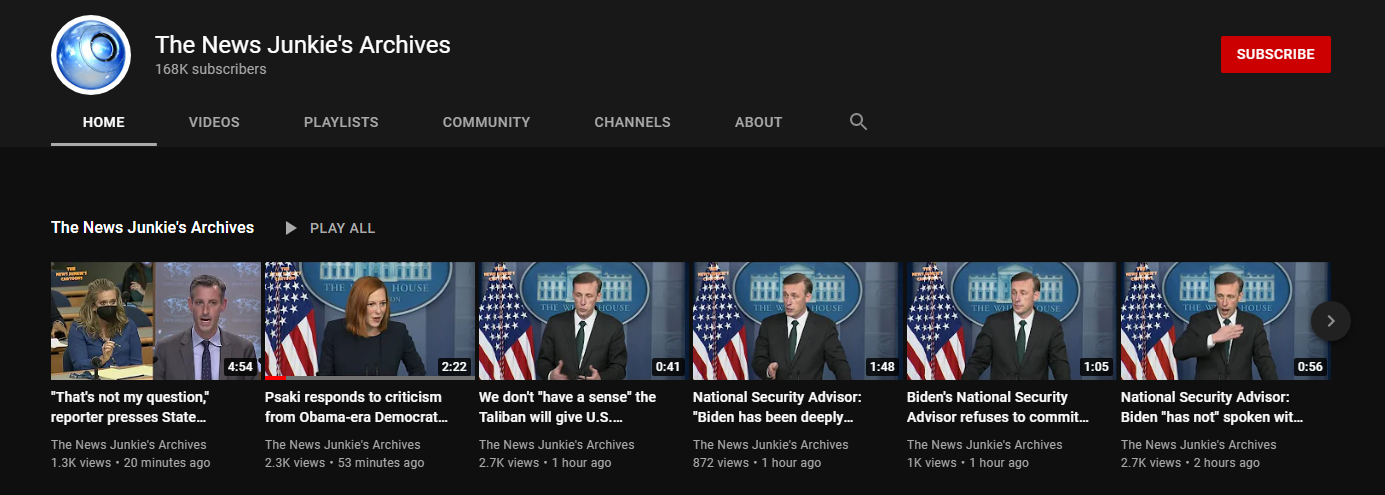Click "2.3K views • 53 minutes ago" text
The image size is (1385, 495).
click(x=345, y=463)
